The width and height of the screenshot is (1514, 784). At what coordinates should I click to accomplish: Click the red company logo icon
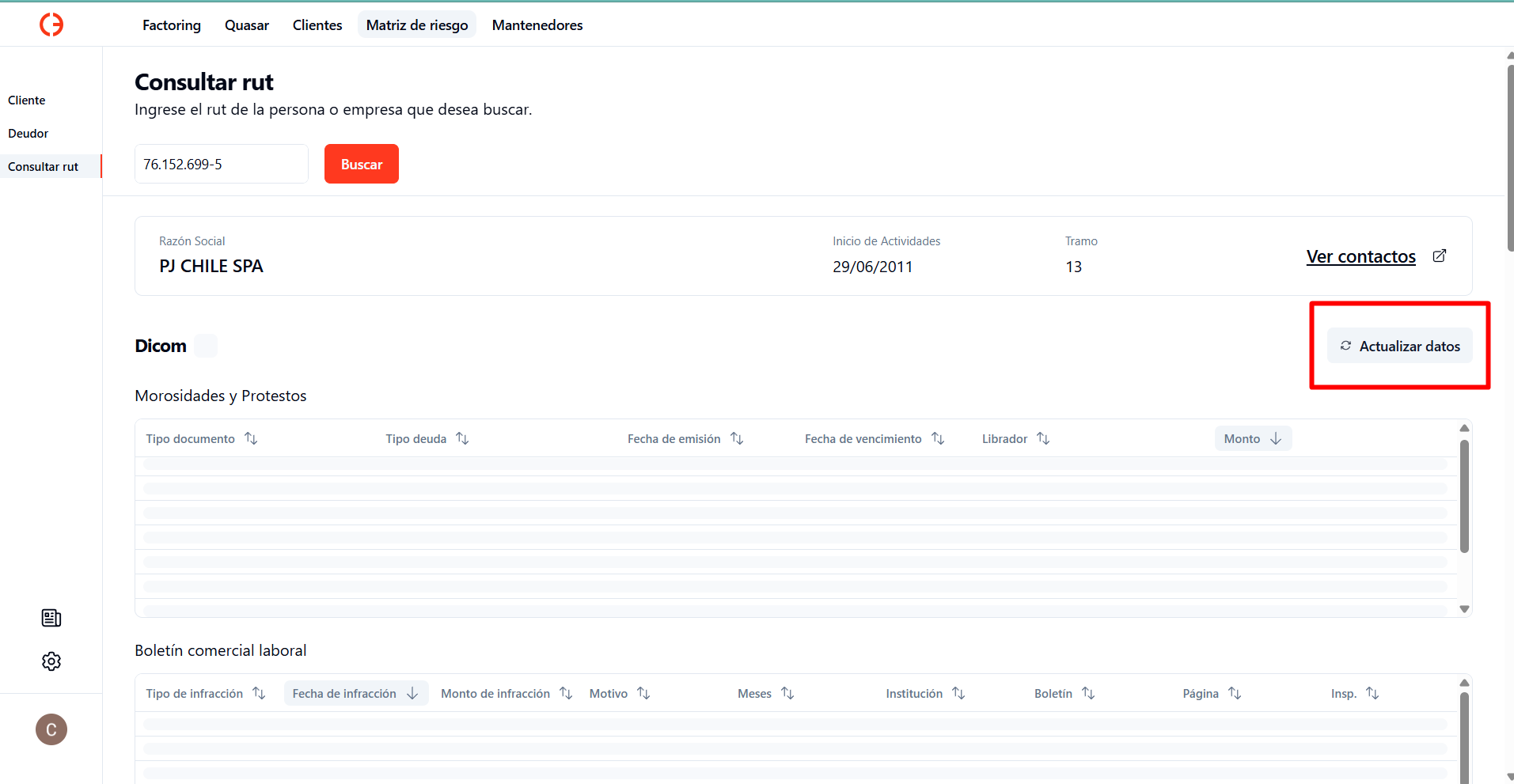click(51, 25)
